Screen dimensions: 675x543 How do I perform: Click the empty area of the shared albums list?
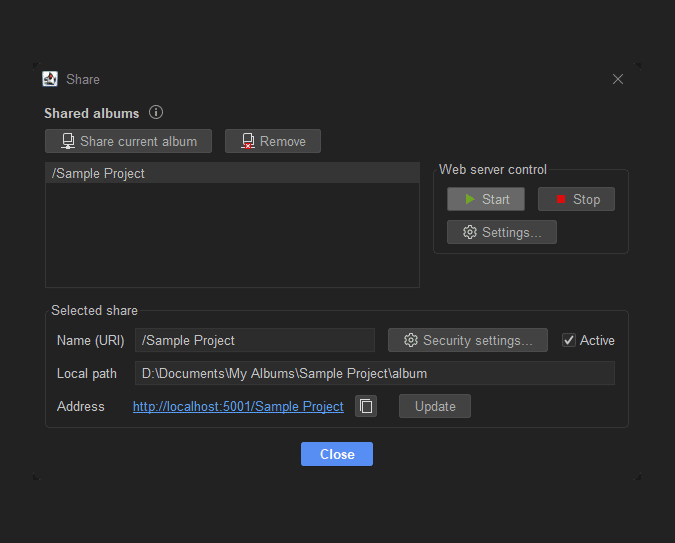click(232, 235)
